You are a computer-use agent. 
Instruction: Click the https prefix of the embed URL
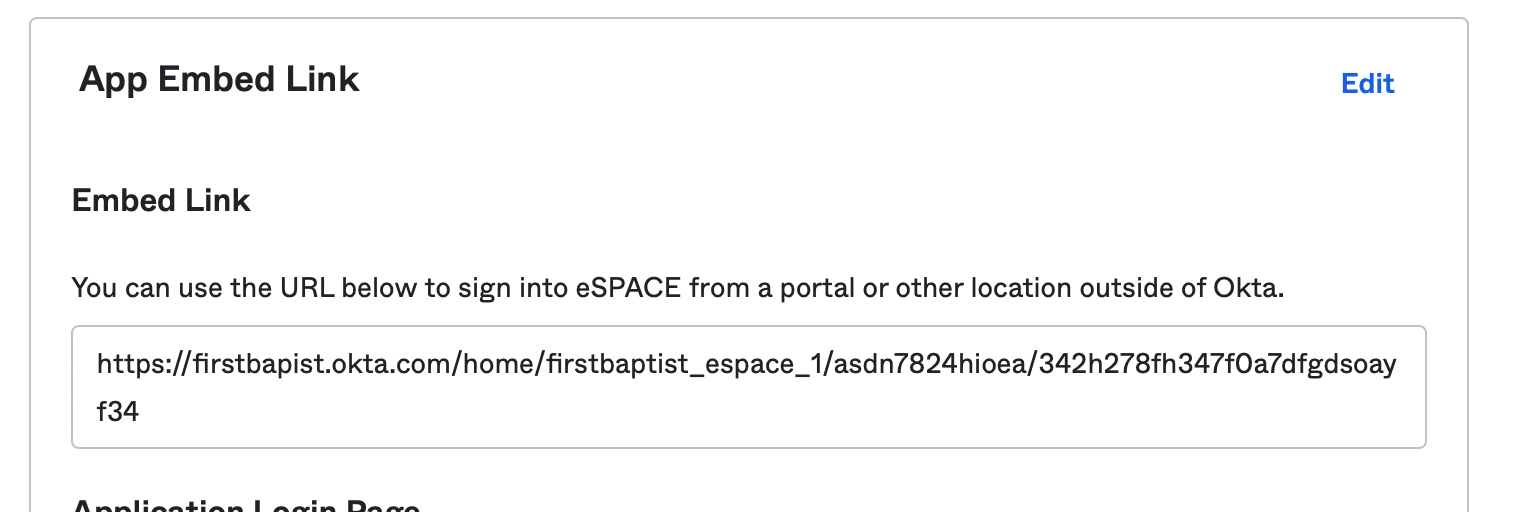click(130, 363)
